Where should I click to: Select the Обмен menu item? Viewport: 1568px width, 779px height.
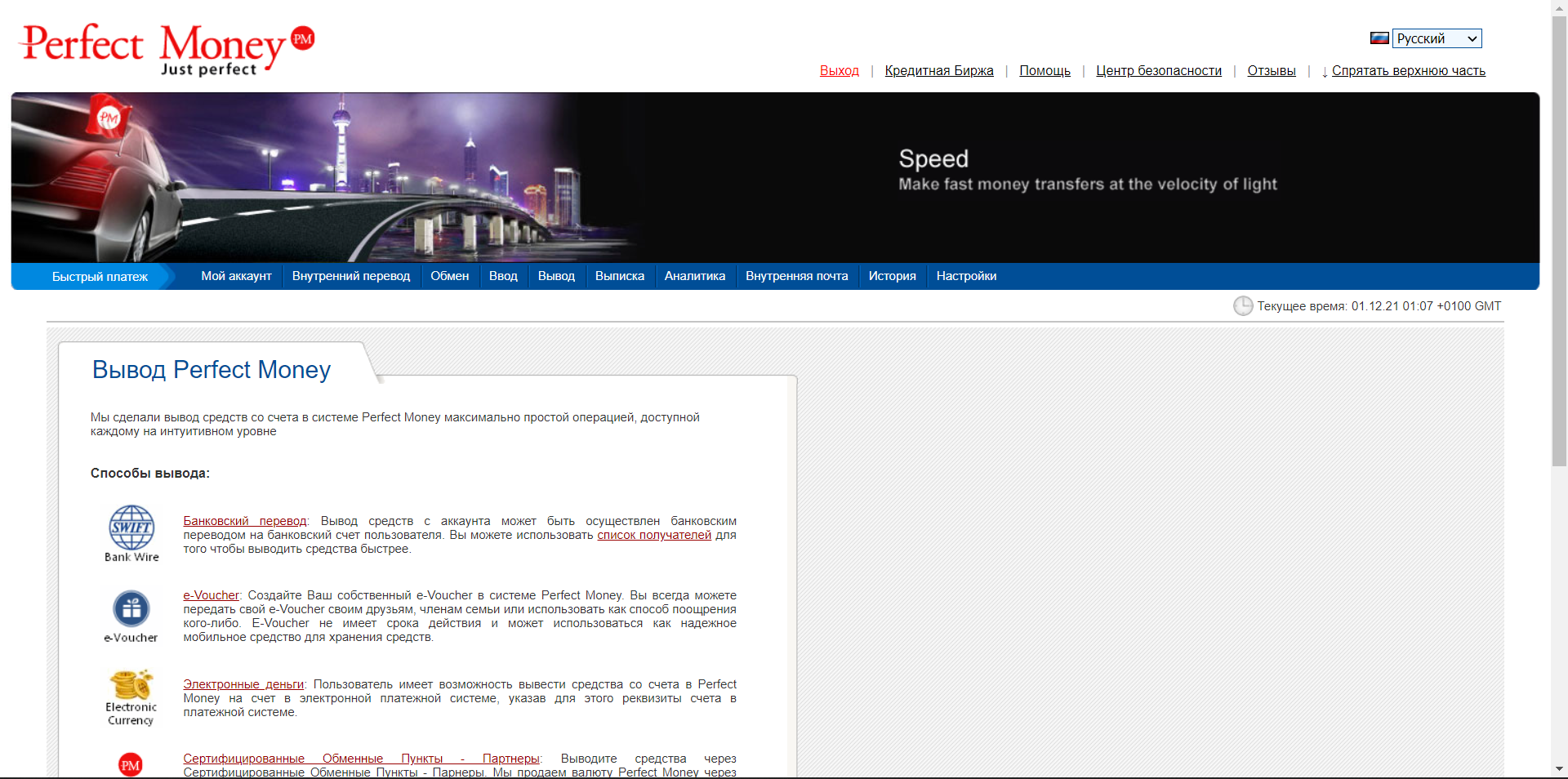(x=450, y=276)
